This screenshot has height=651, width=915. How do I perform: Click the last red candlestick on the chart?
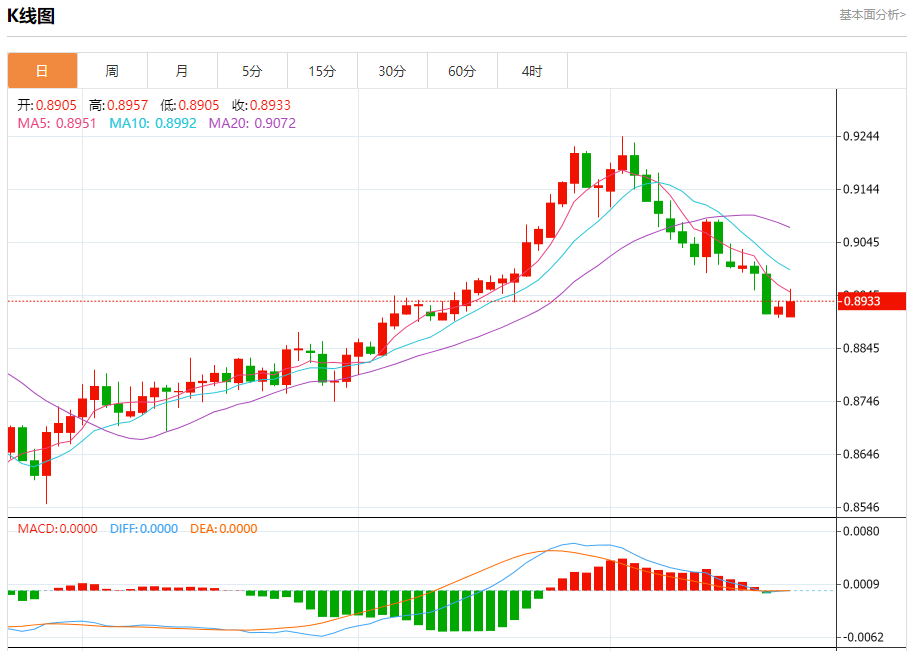(791, 309)
